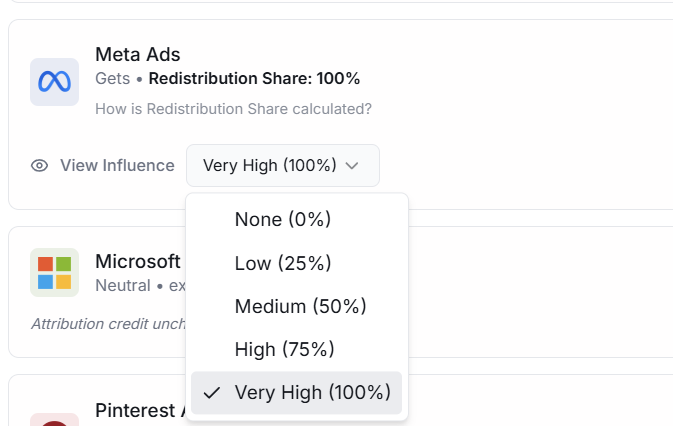Open How is Redistribution Share calculated link

pyautogui.click(x=233, y=109)
